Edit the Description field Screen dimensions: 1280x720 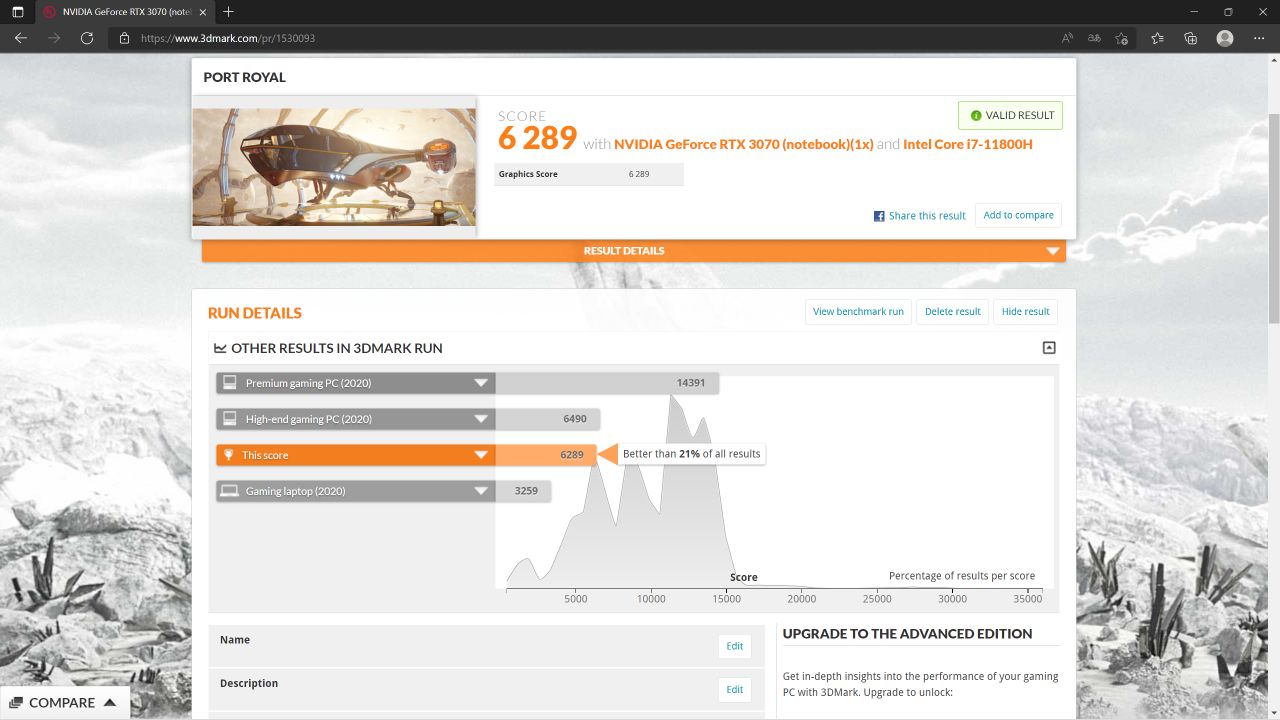click(x=734, y=689)
